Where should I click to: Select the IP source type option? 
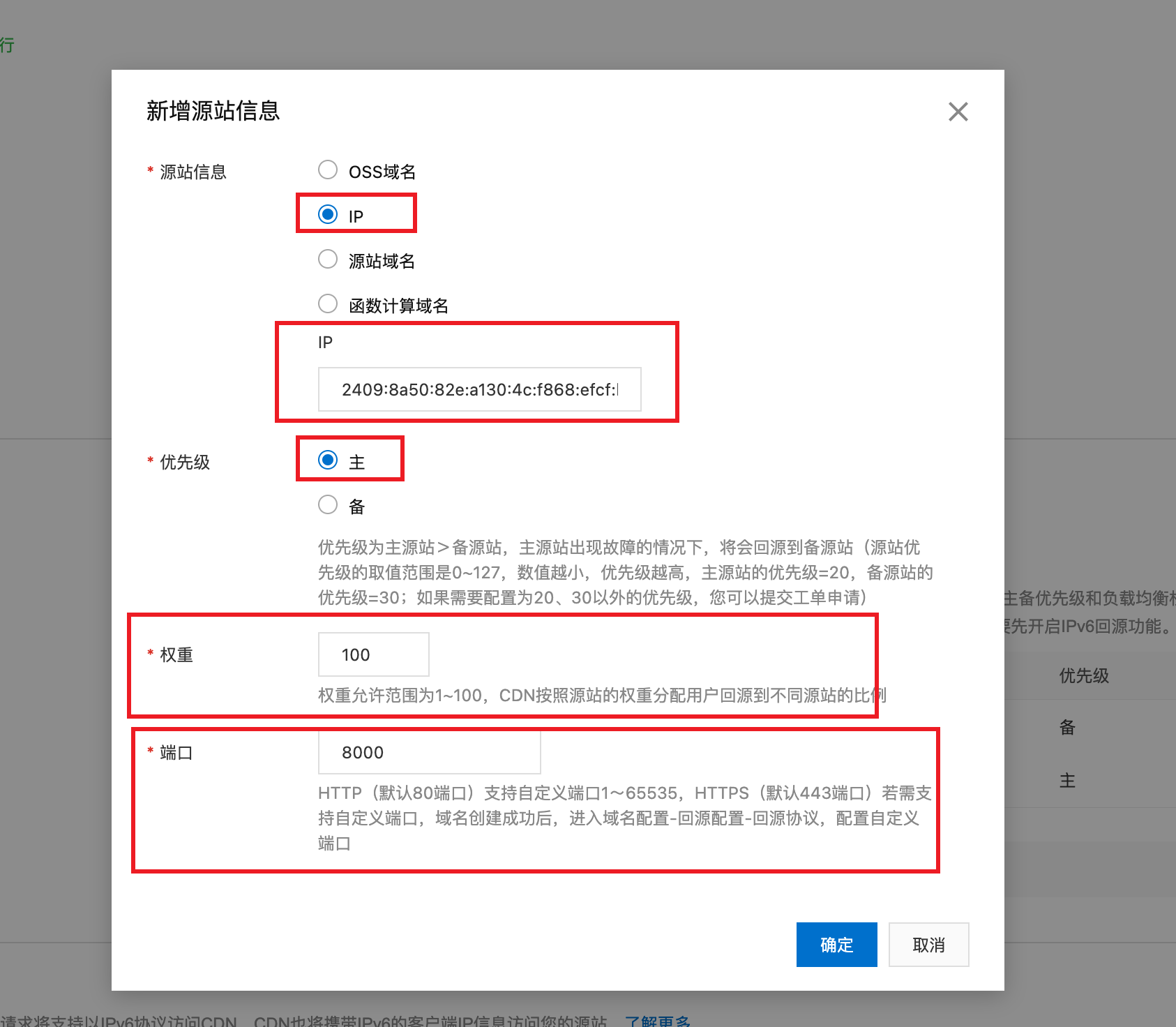pos(328,213)
